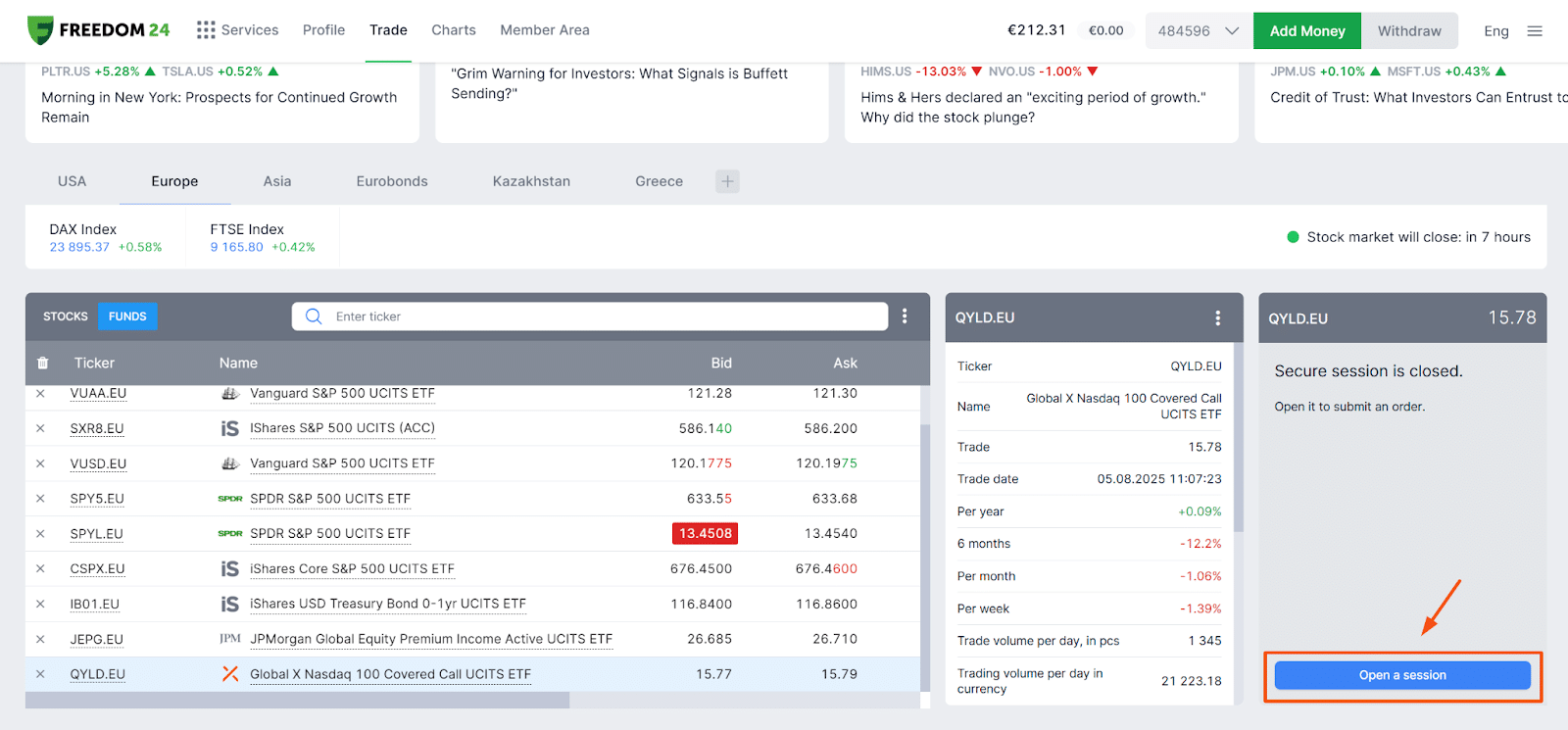
Task: Toggle to FUNDS list
Action: click(127, 316)
